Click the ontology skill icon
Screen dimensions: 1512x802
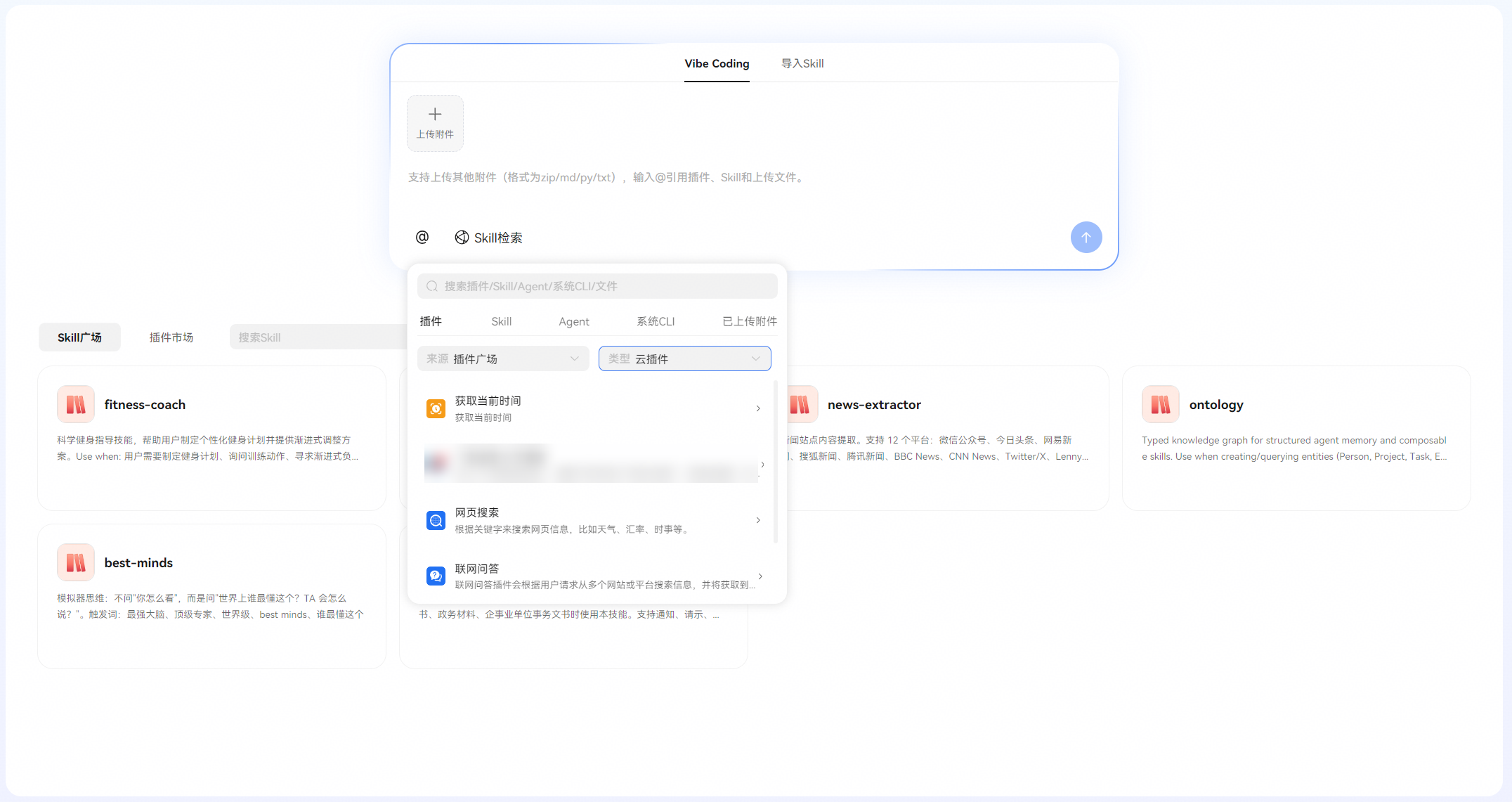point(1161,404)
